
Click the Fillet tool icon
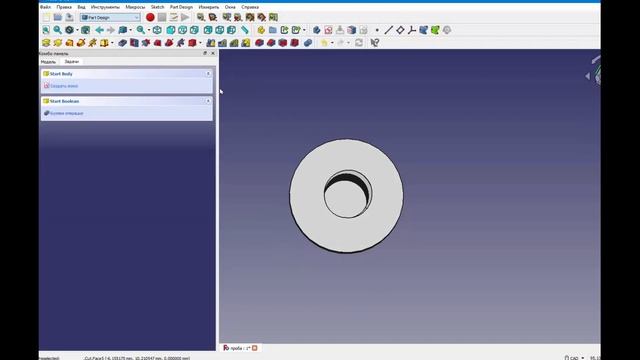coord(259,42)
